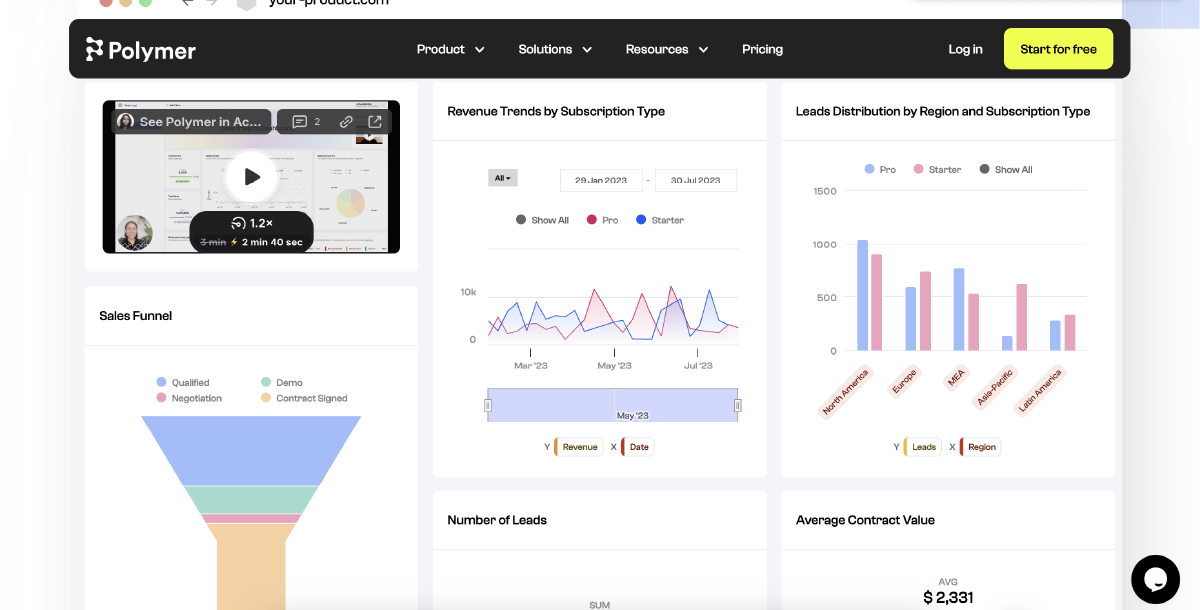The width and height of the screenshot is (1200, 610).
Task: Click the left handle of date range slider
Action: 488,405
